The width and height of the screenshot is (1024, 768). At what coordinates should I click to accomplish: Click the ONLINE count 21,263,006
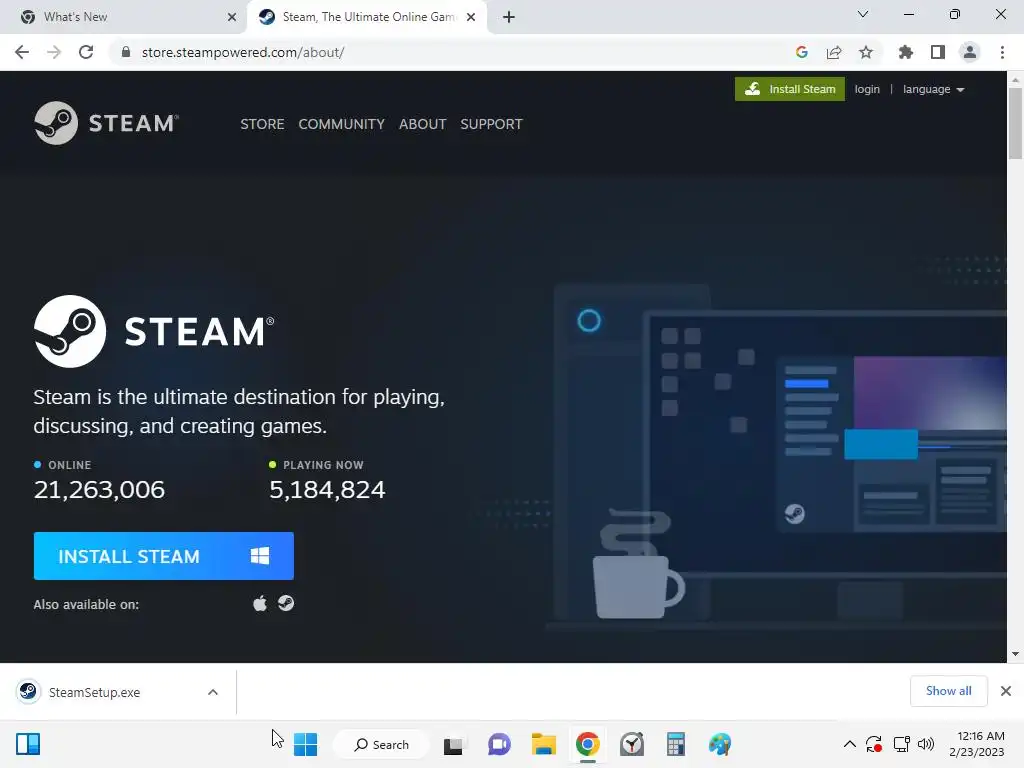point(99,489)
